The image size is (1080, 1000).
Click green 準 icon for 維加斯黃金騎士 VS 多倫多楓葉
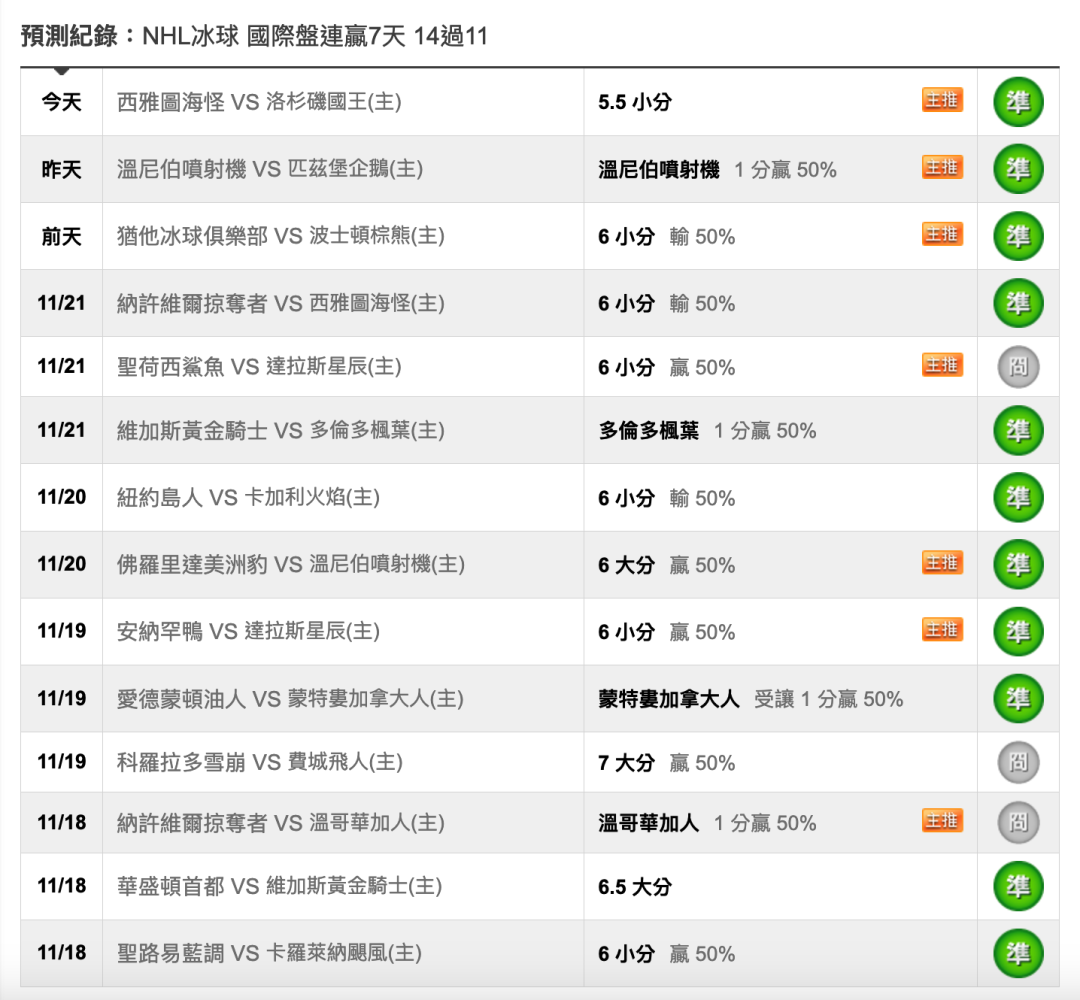(1018, 430)
